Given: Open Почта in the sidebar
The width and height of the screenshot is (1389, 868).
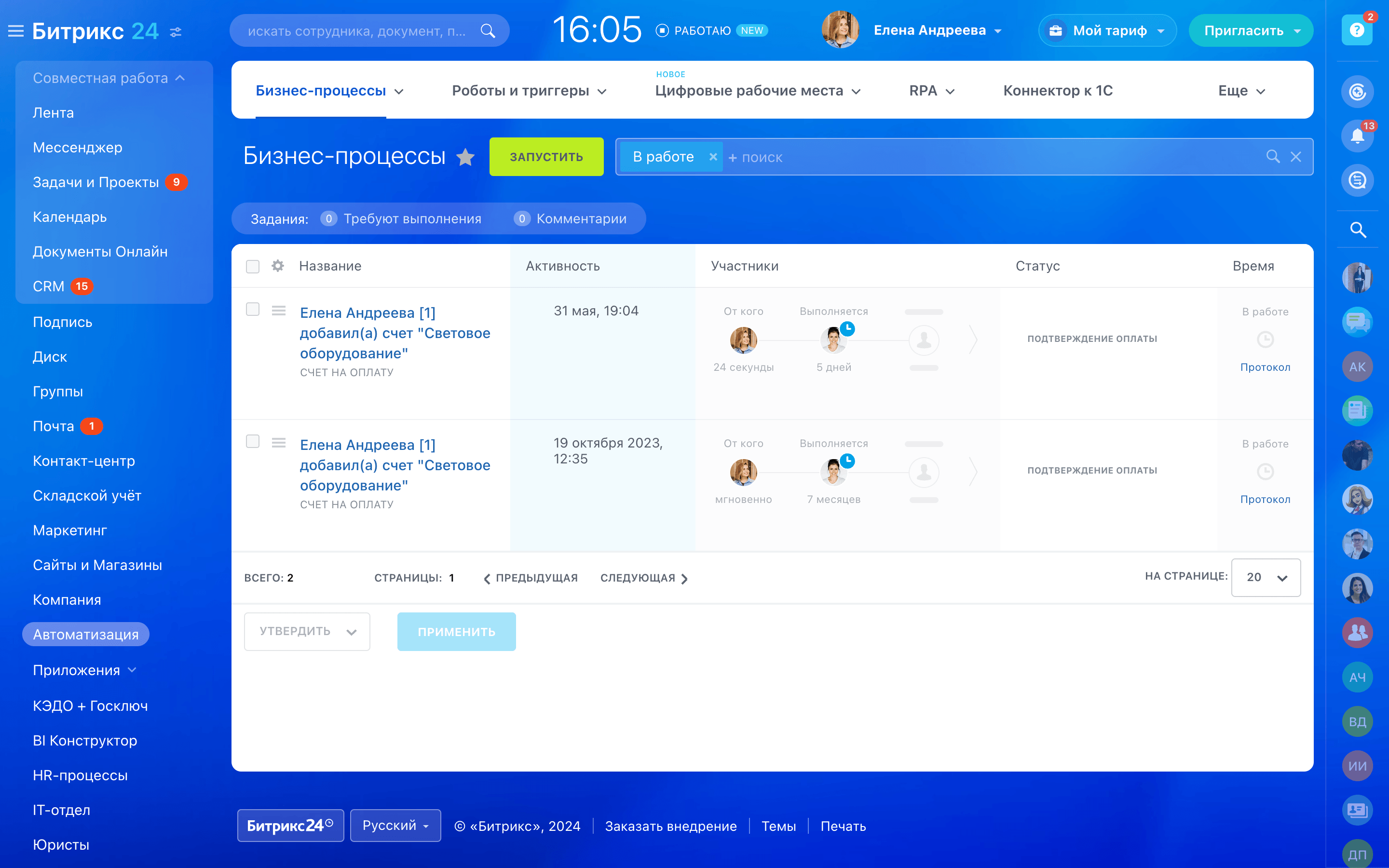Looking at the screenshot, I should click(x=54, y=426).
